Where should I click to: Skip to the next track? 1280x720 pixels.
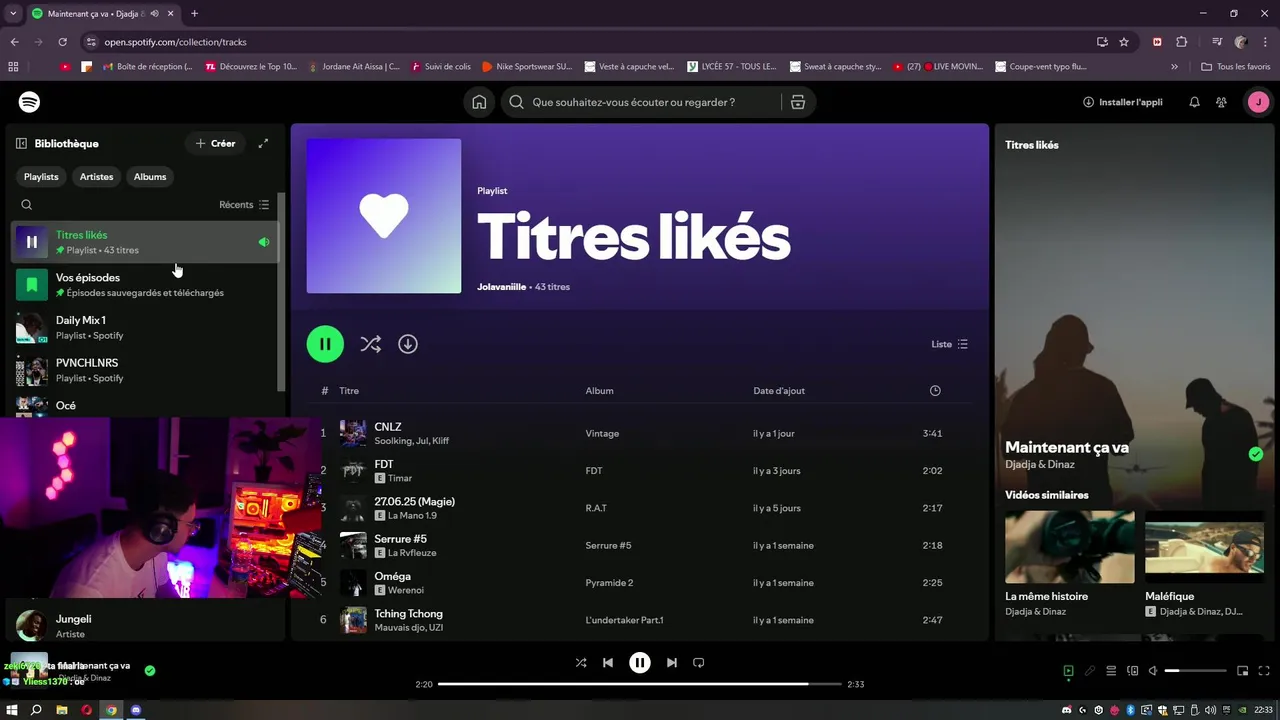672,662
